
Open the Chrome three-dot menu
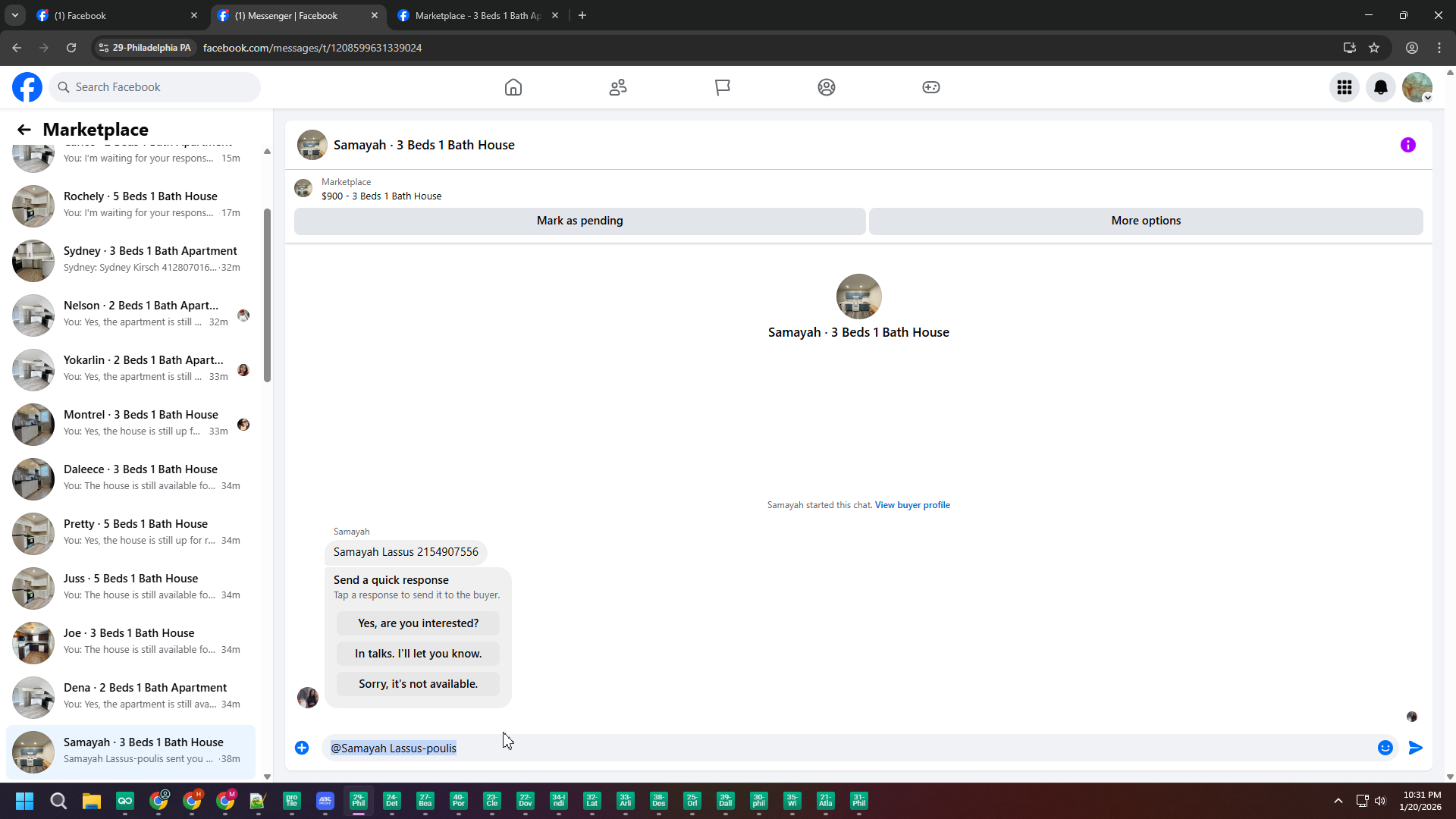1439,48
